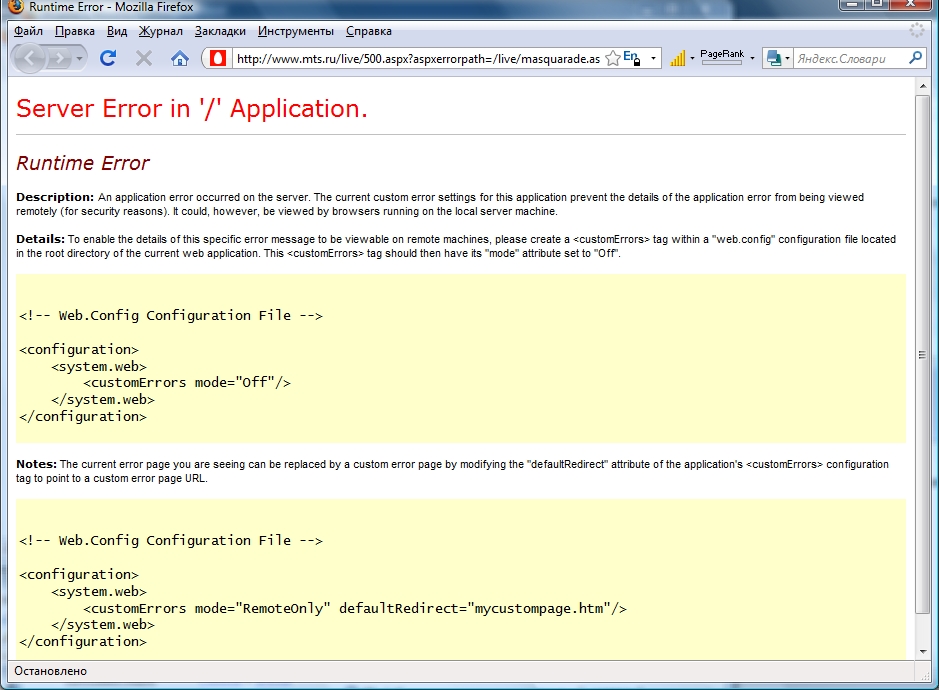Click the first 'Web.Config Configuration File' comment

pos(171,316)
